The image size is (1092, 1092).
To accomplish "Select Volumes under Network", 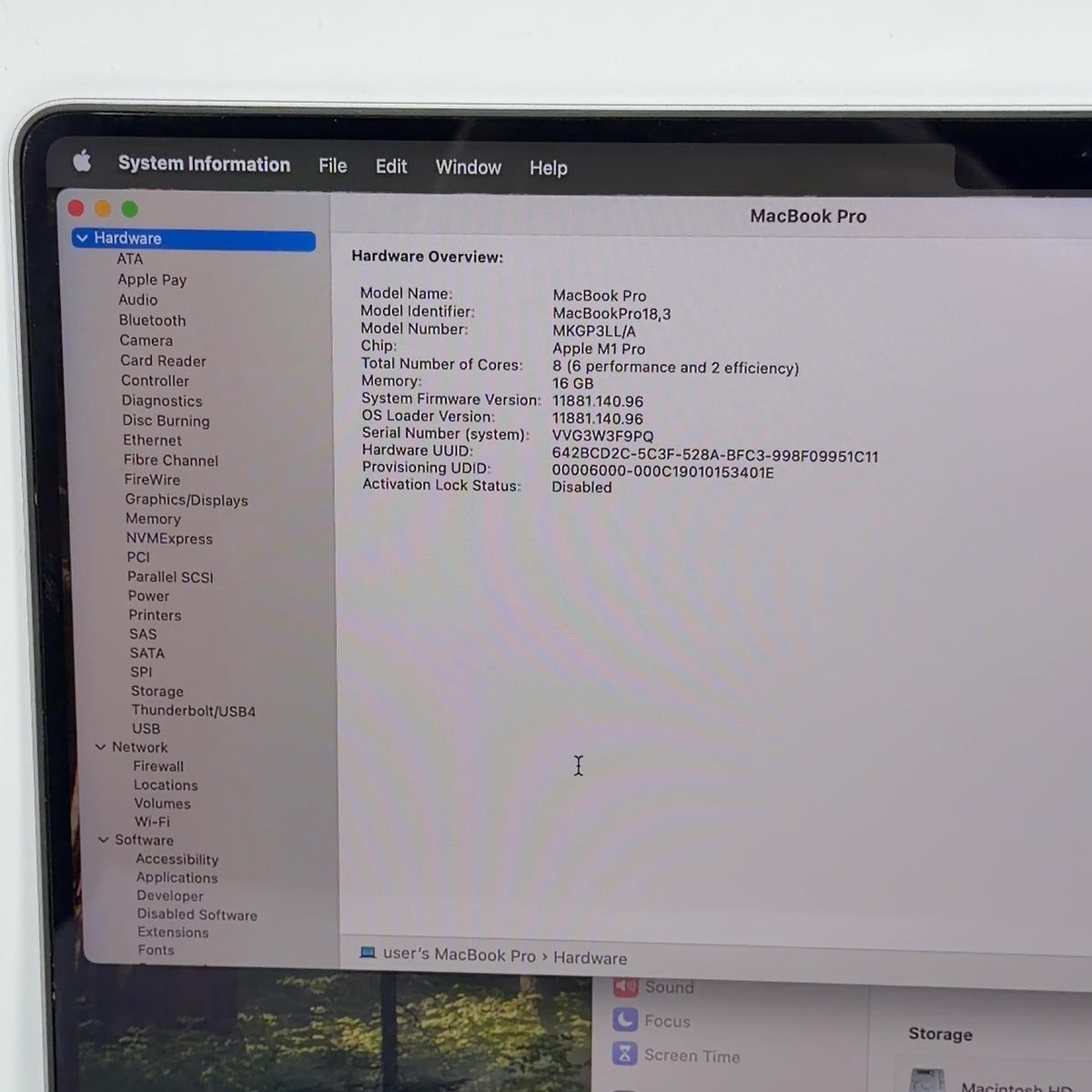I will point(162,804).
